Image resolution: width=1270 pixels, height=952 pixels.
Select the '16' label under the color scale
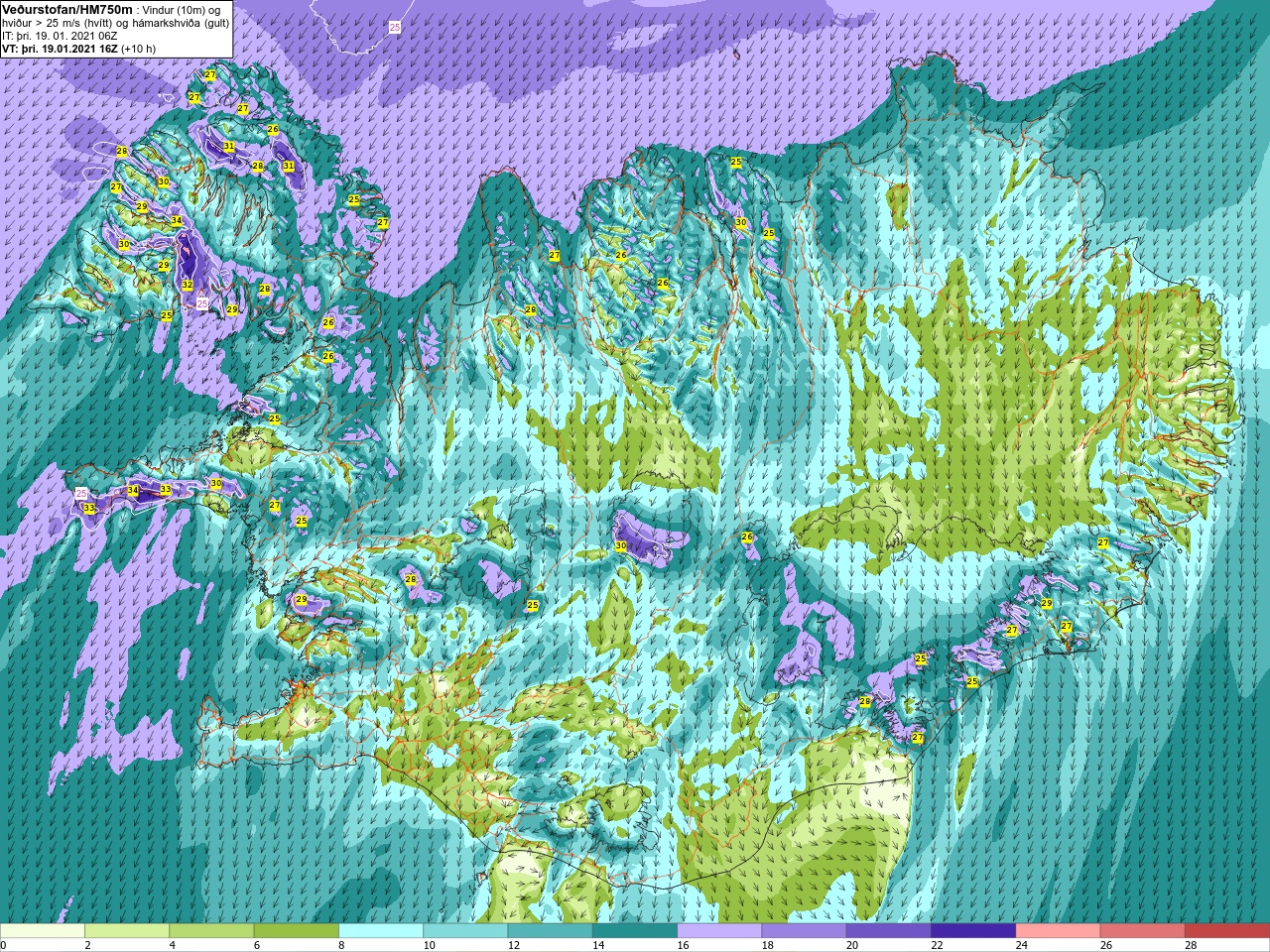point(684,945)
